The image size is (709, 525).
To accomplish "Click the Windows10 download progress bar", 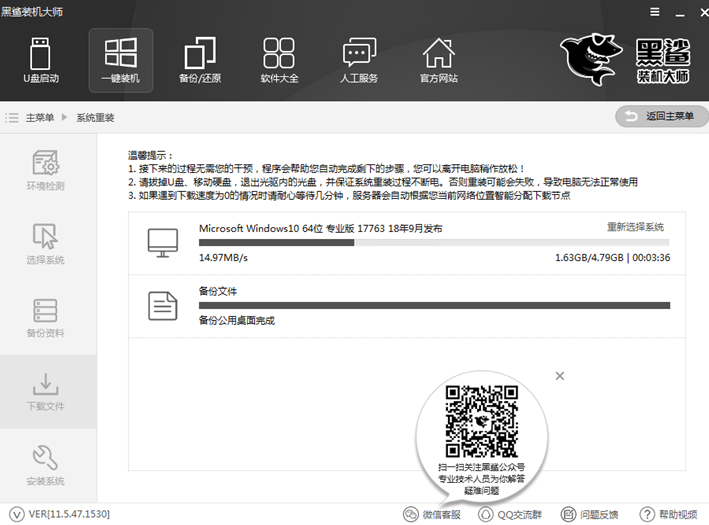I will click(x=434, y=242).
